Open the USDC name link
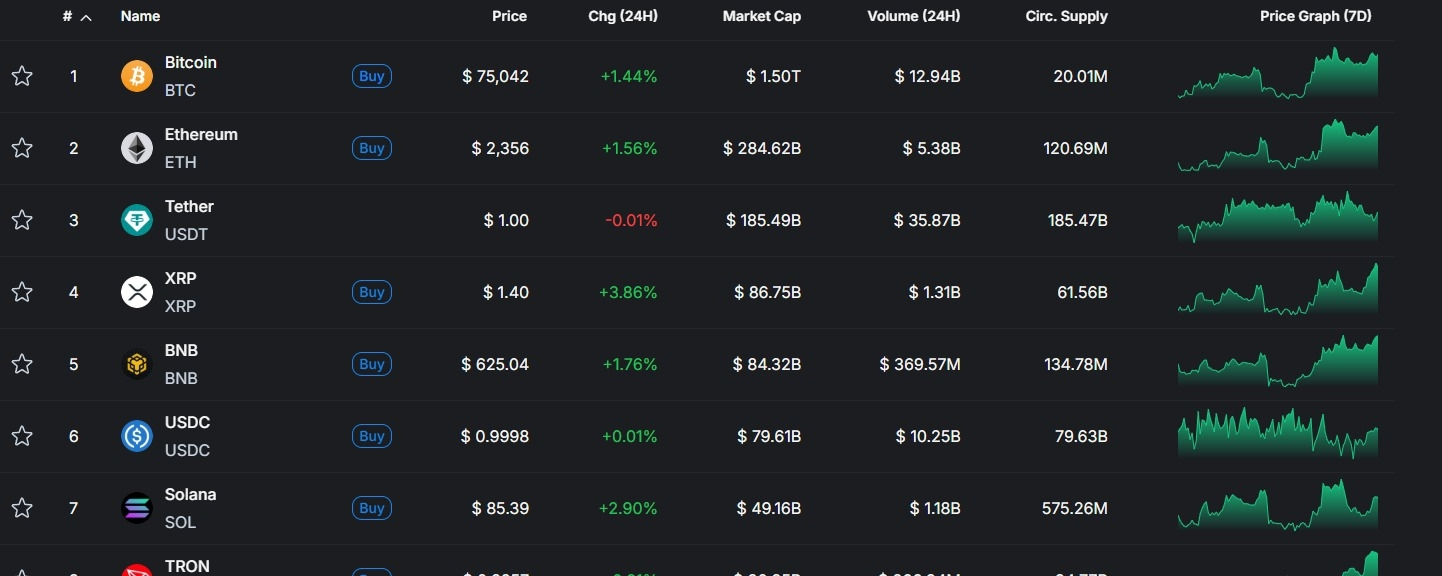Screen dimensions: 1442x576 187,423
